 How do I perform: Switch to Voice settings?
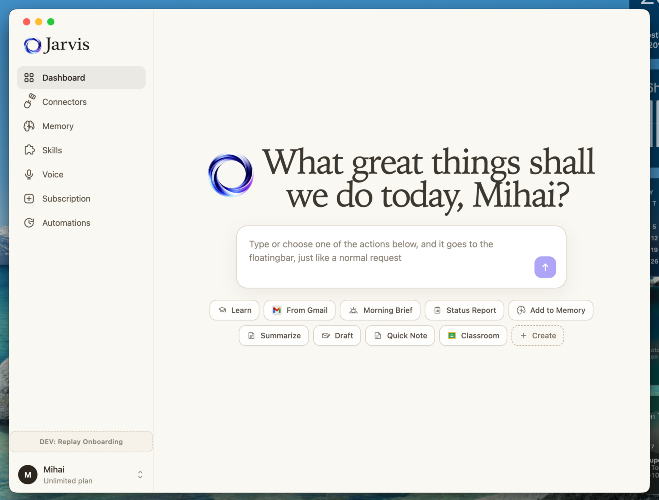point(82,174)
